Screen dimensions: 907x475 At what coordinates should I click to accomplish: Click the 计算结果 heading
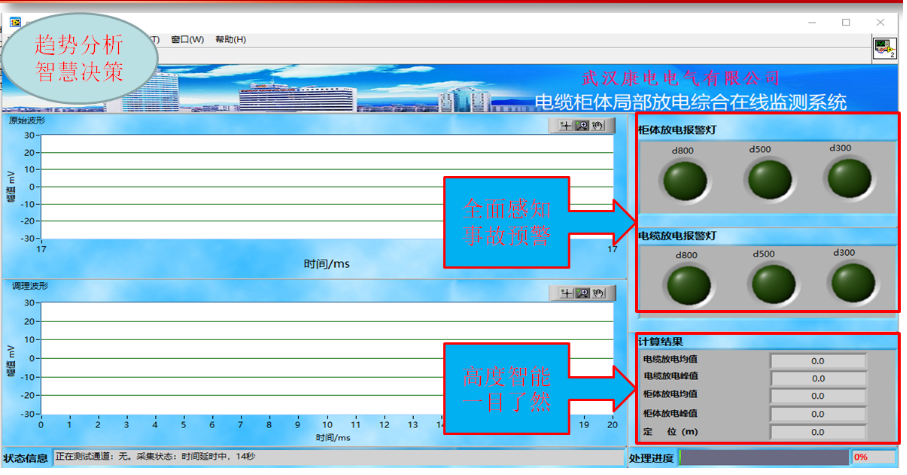coord(661,341)
